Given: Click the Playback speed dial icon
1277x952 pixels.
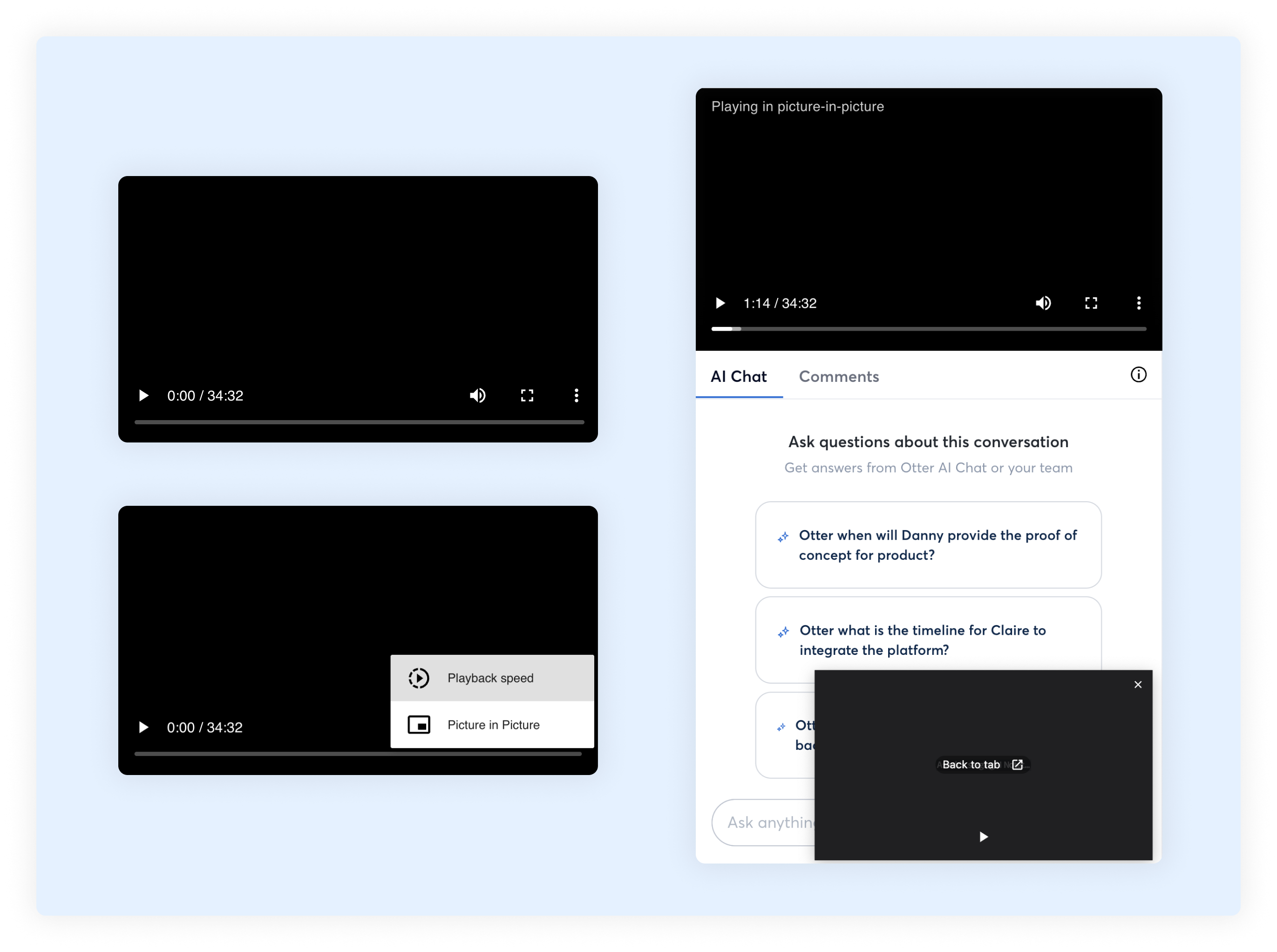Looking at the screenshot, I should pyautogui.click(x=419, y=678).
